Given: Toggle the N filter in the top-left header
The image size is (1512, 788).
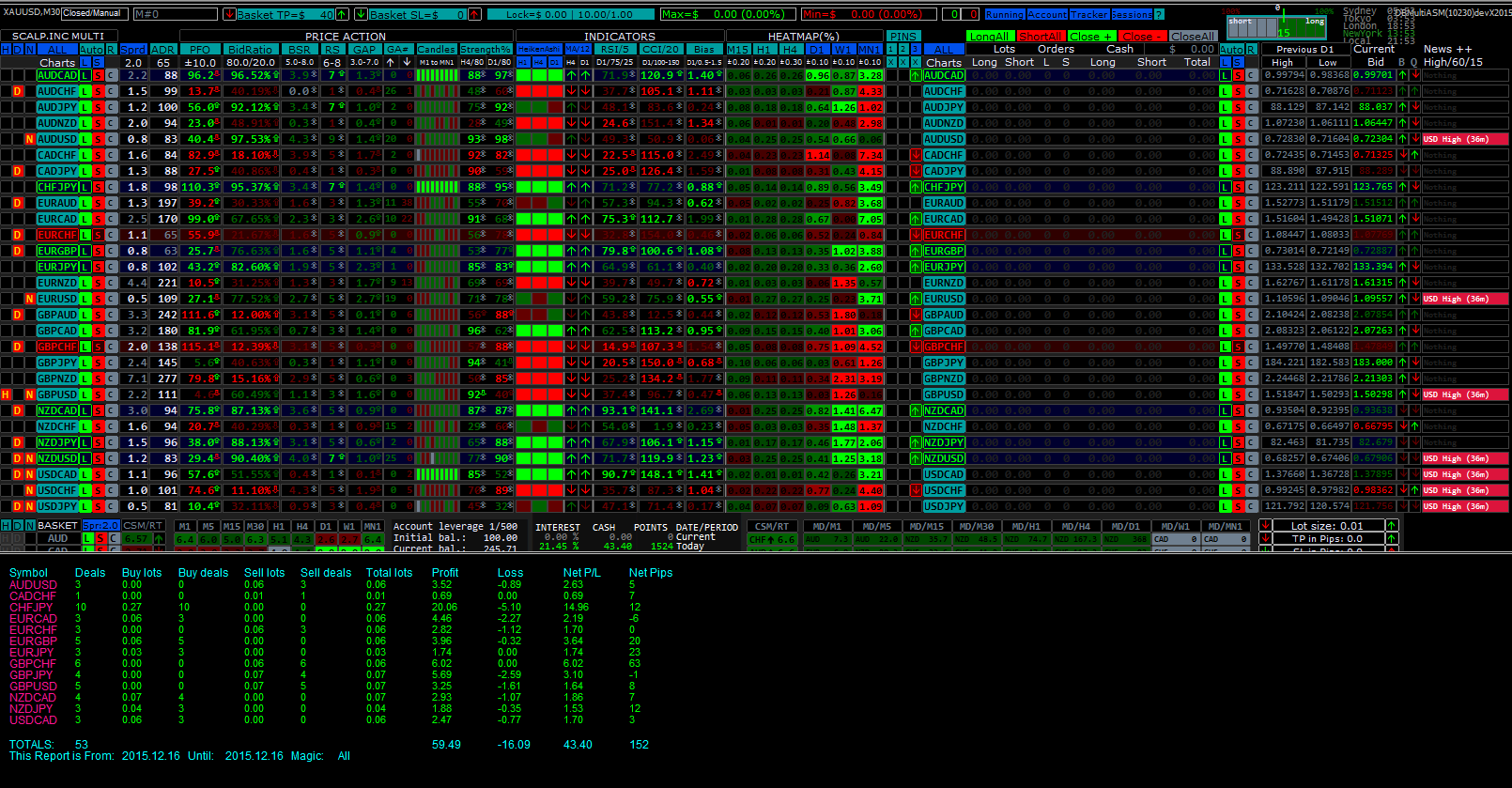Looking at the screenshot, I should click(30, 49).
